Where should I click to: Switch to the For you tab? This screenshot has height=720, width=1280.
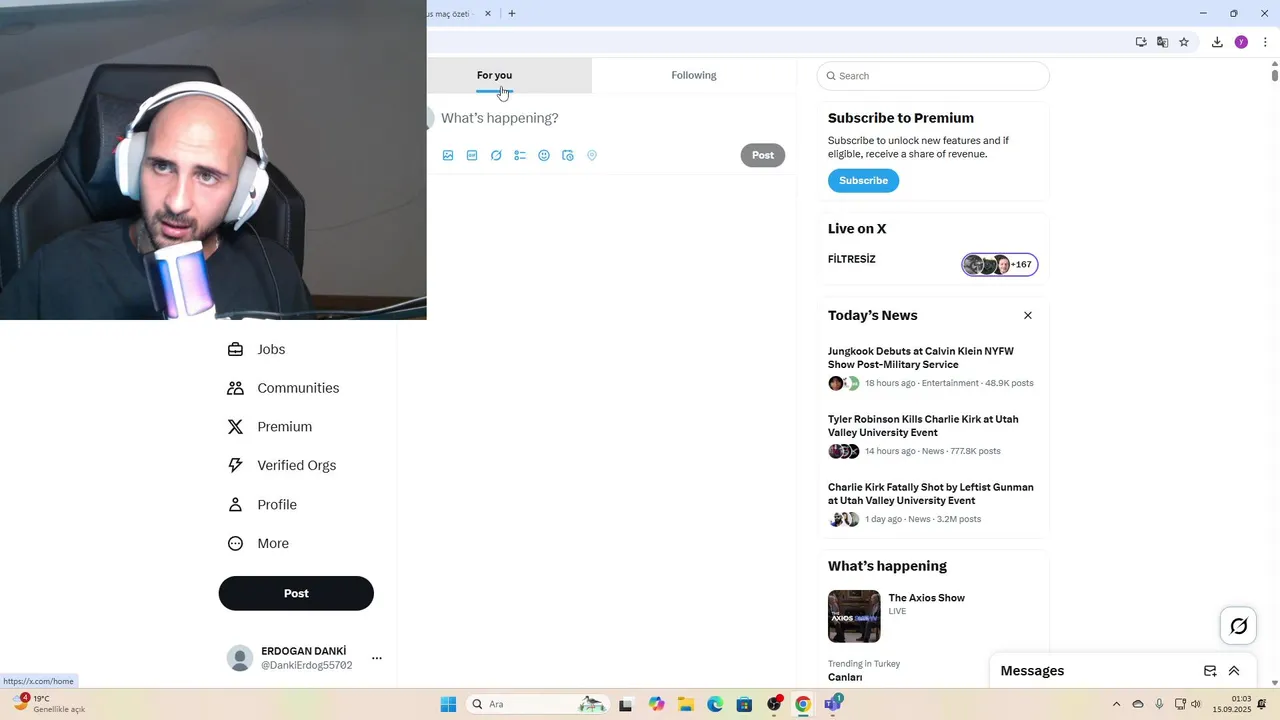click(x=494, y=75)
